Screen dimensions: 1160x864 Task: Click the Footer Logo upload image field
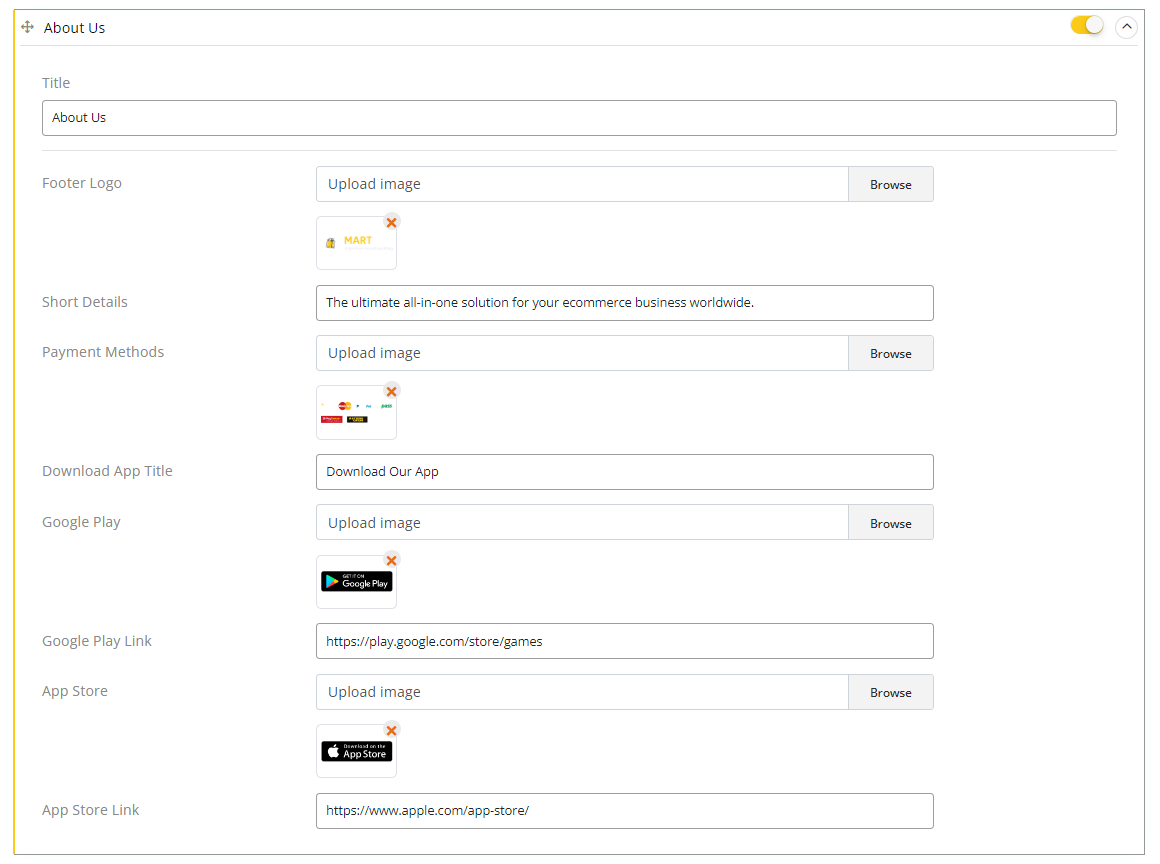[x=582, y=184]
